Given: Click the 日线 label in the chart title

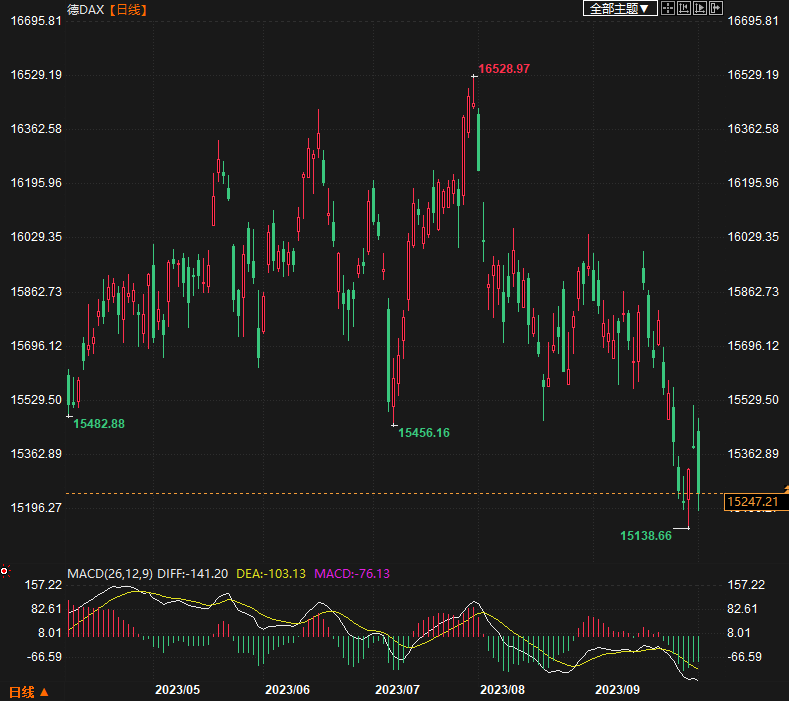Looking at the screenshot, I should coord(127,9).
